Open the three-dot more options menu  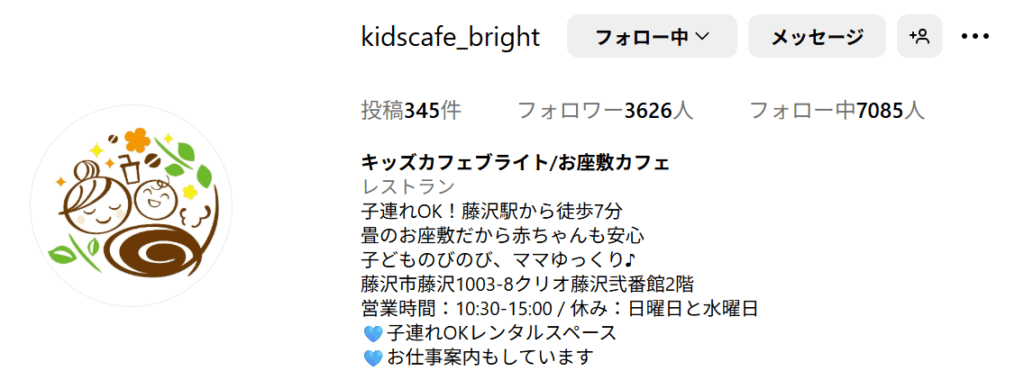[x=976, y=37]
